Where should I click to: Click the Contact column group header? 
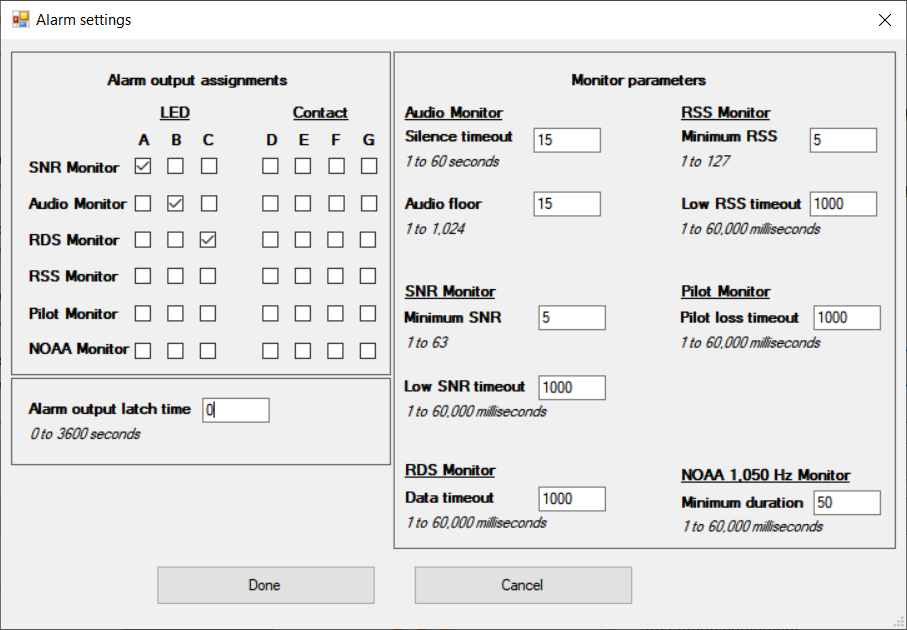(320, 113)
